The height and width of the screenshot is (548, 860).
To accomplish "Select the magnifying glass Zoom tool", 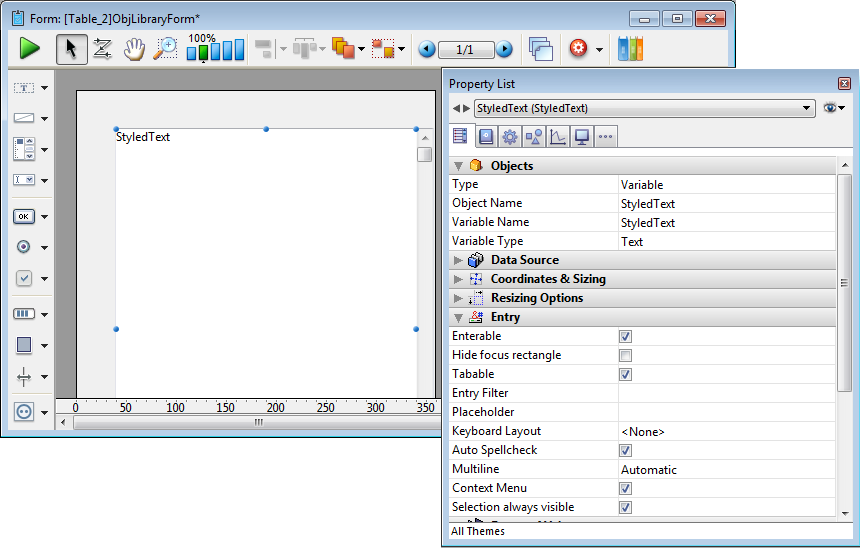I will click(165, 49).
